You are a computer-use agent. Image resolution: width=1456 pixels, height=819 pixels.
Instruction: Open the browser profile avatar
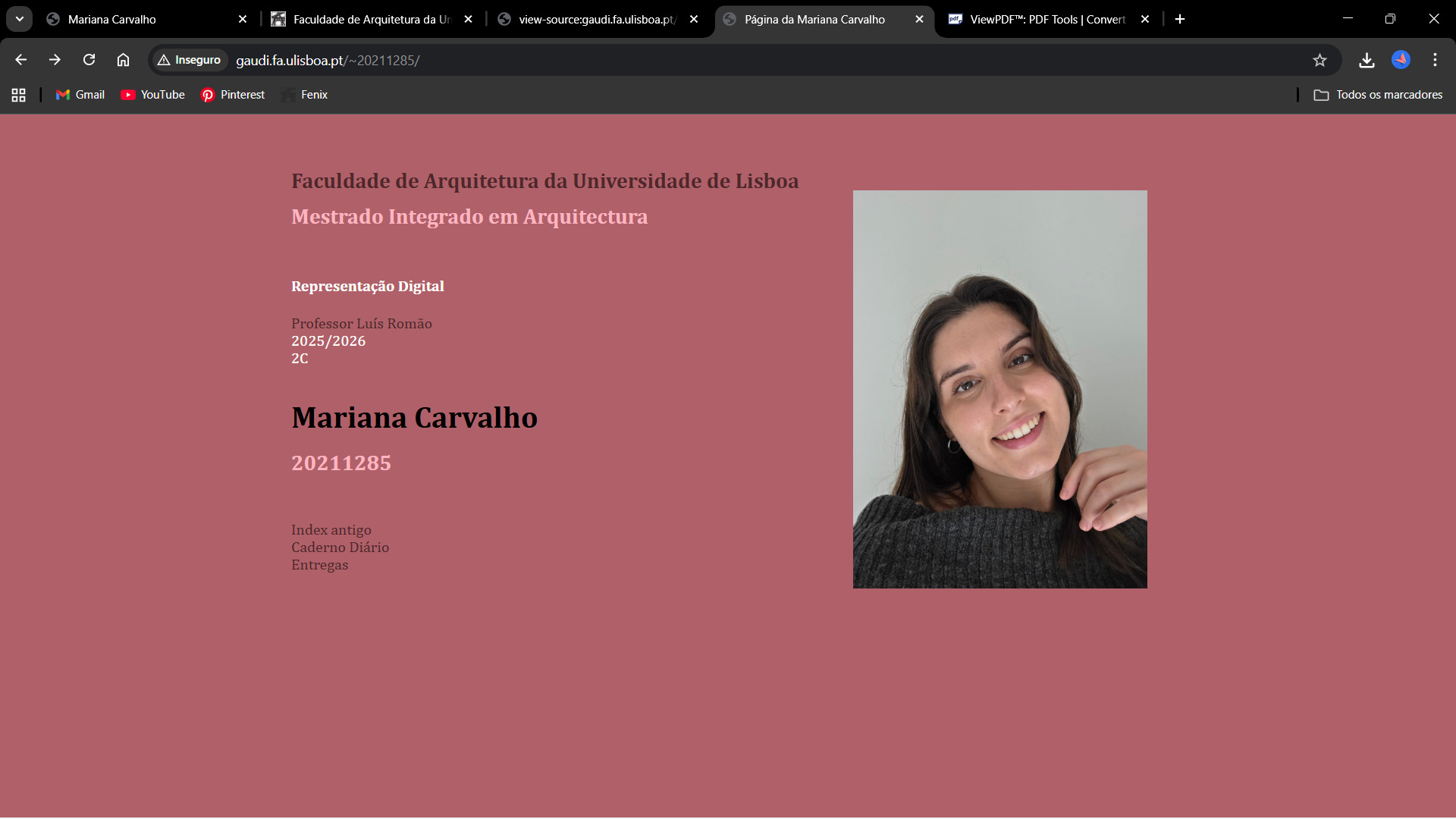pos(1401,60)
